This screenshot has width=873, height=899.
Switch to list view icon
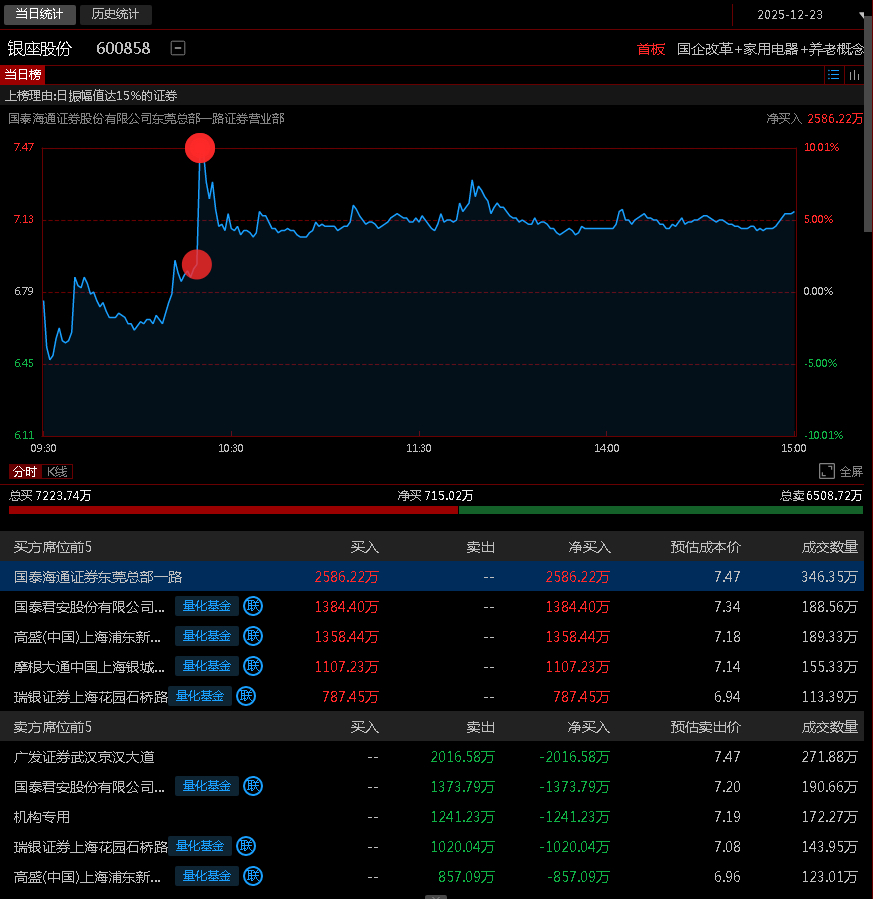coord(833,75)
